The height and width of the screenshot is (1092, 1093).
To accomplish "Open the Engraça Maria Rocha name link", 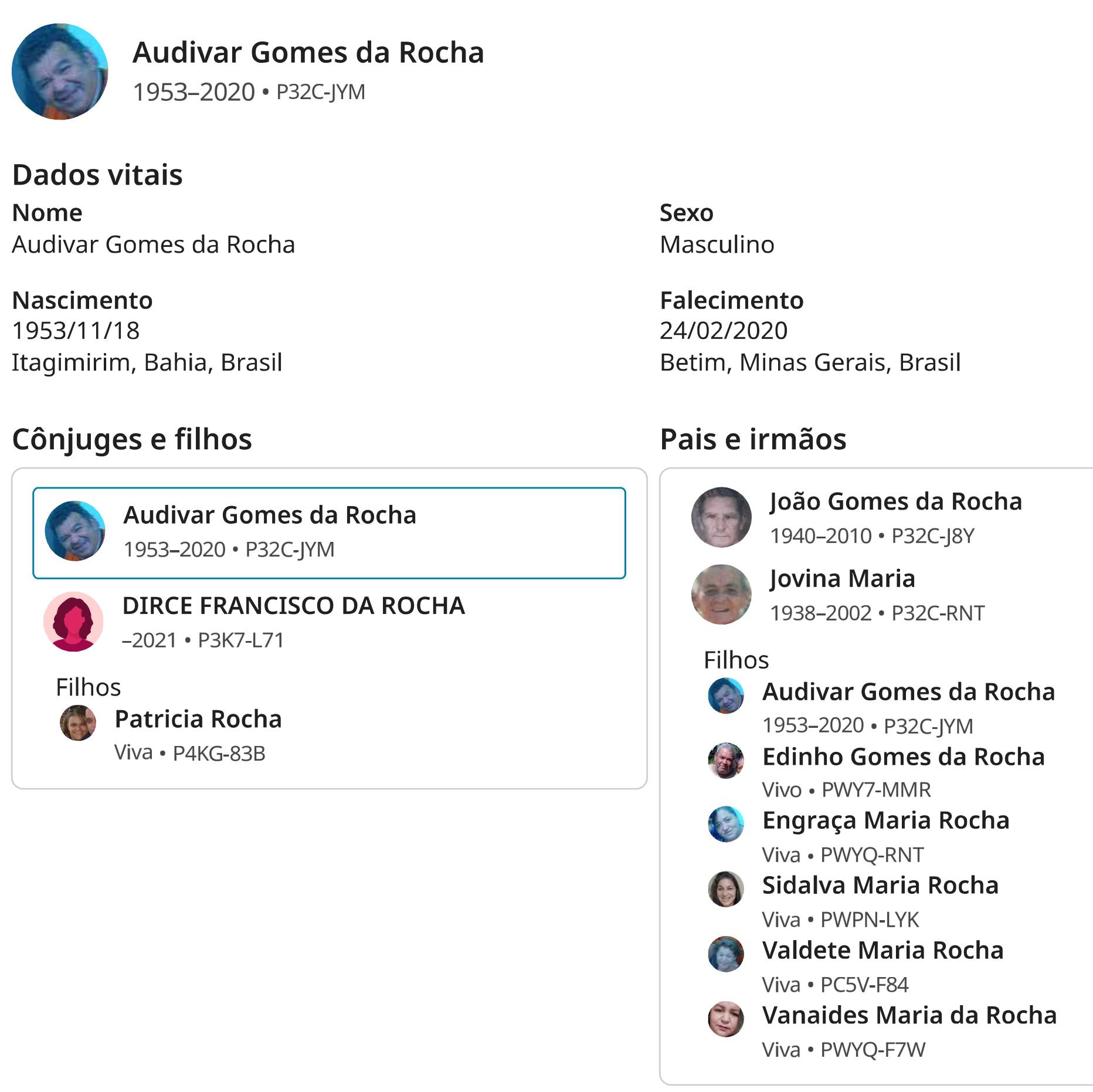I will pos(886,821).
